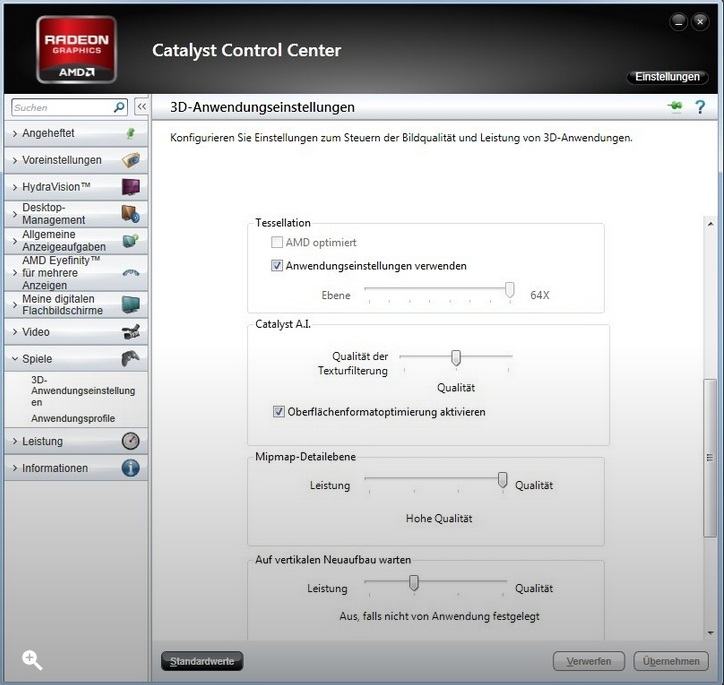Click the 64X tessellation value
724x685 pixels.
539,295
